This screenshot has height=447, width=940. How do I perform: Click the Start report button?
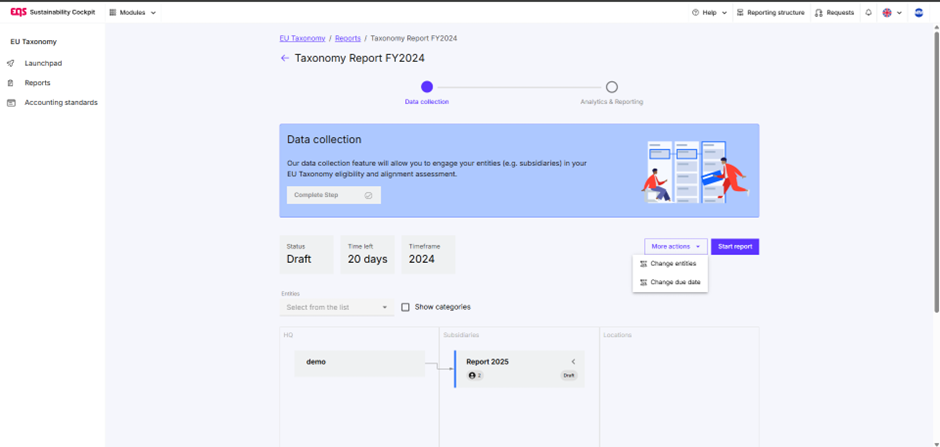coord(735,246)
